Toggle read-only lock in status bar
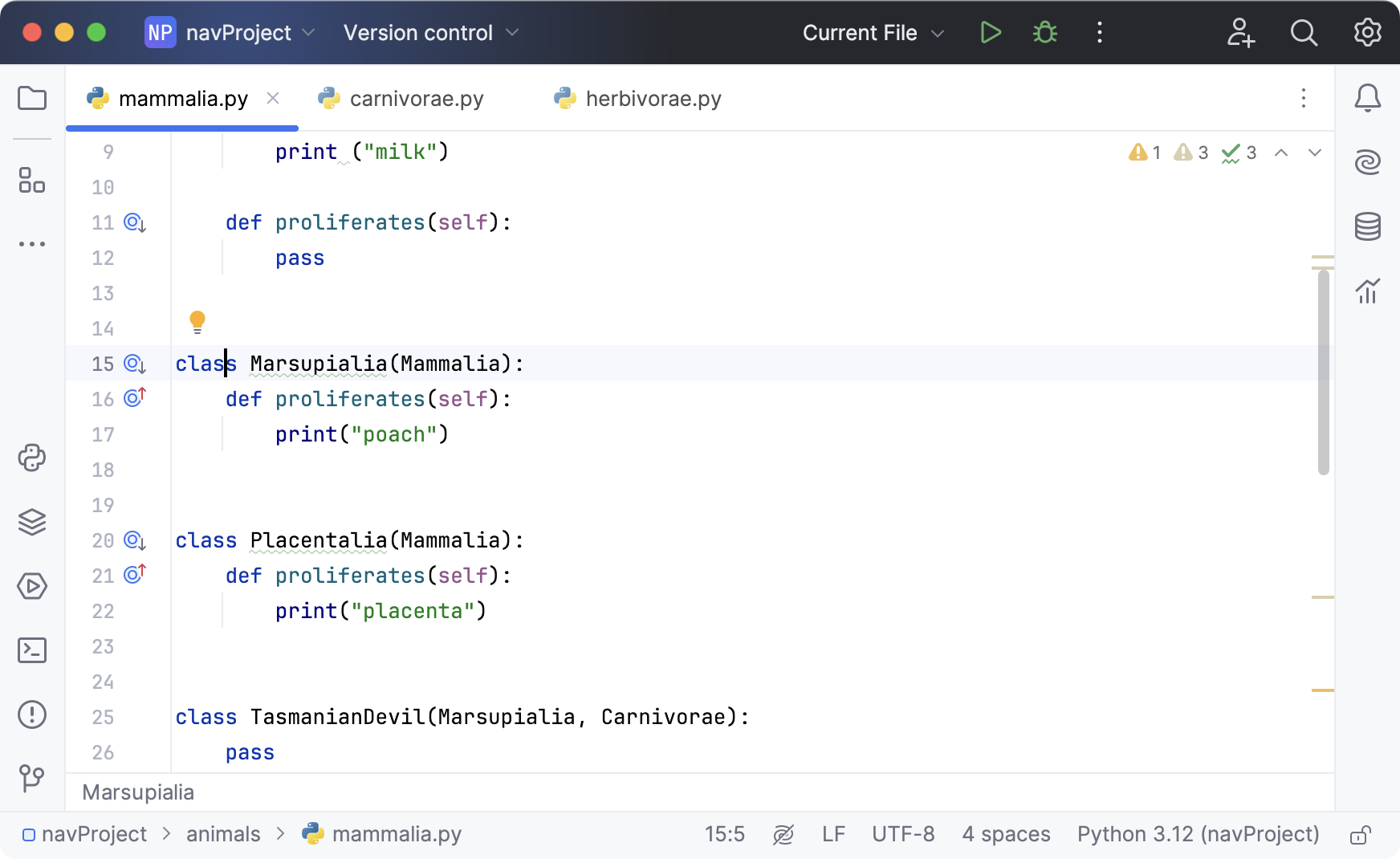Image resolution: width=1400 pixels, height=859 pixels. (x=1359, y=835)
